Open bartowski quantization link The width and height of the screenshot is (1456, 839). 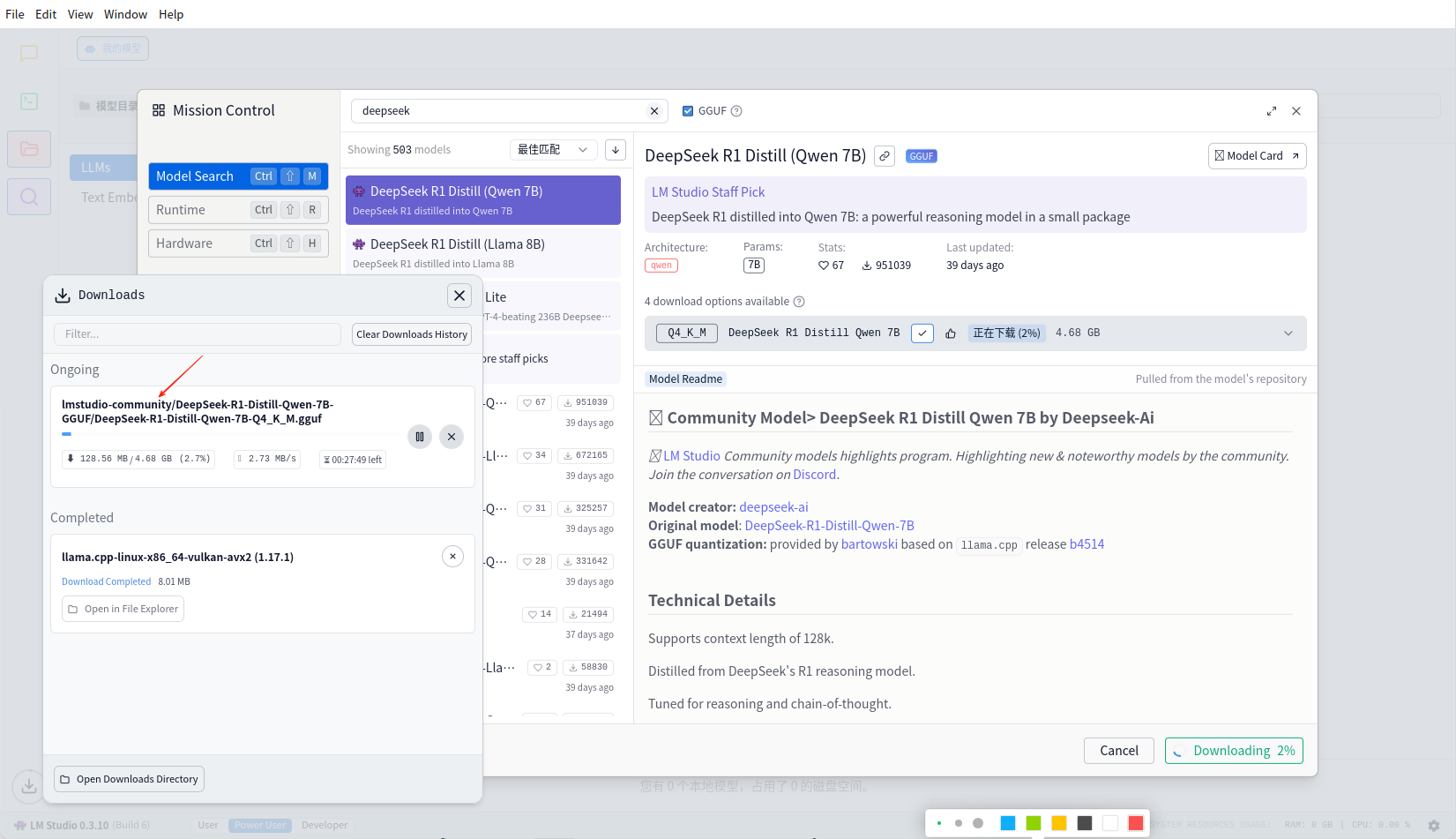[870, 544]
